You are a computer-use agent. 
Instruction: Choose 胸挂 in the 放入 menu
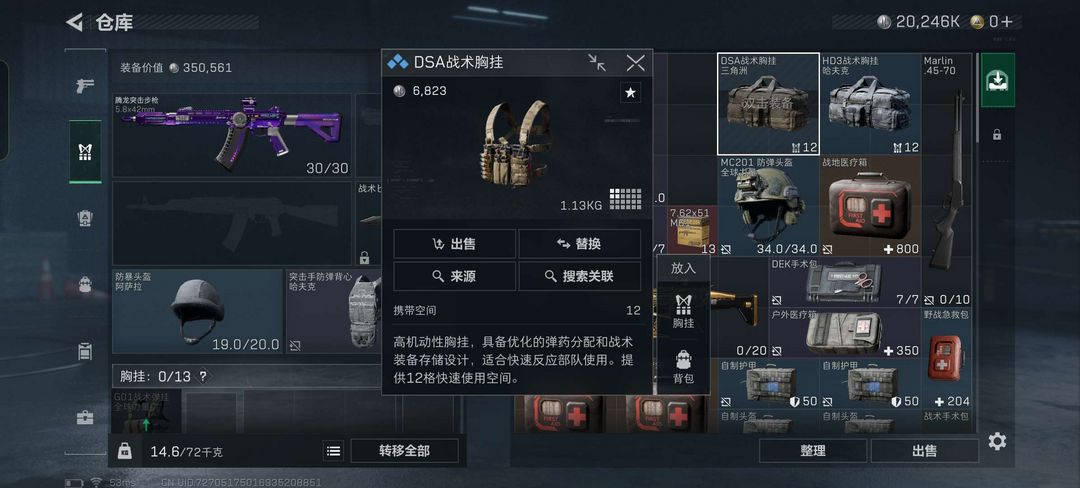tap(683, 310)
